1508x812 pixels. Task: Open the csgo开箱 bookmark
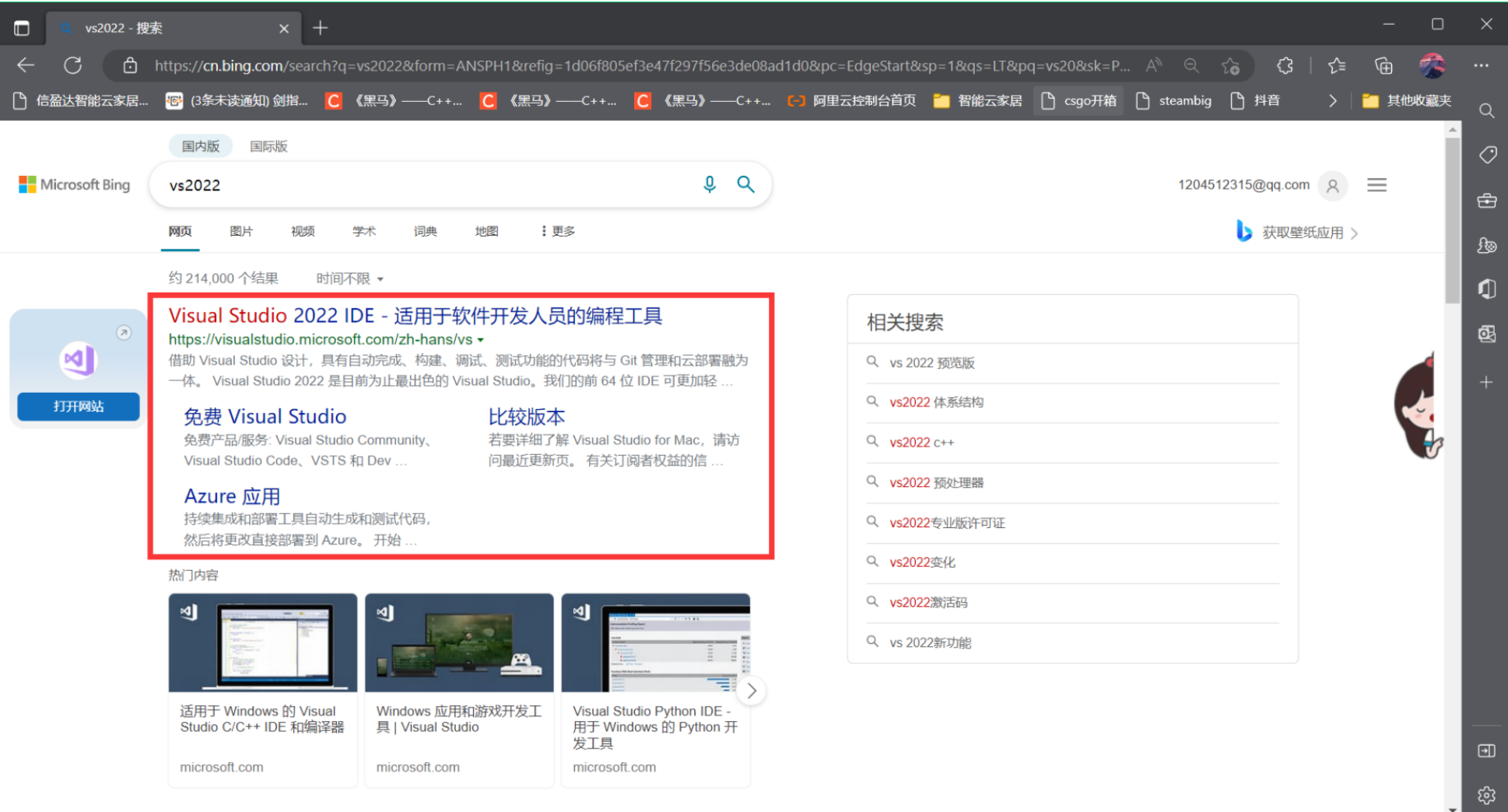click(x=1078, y=101)
